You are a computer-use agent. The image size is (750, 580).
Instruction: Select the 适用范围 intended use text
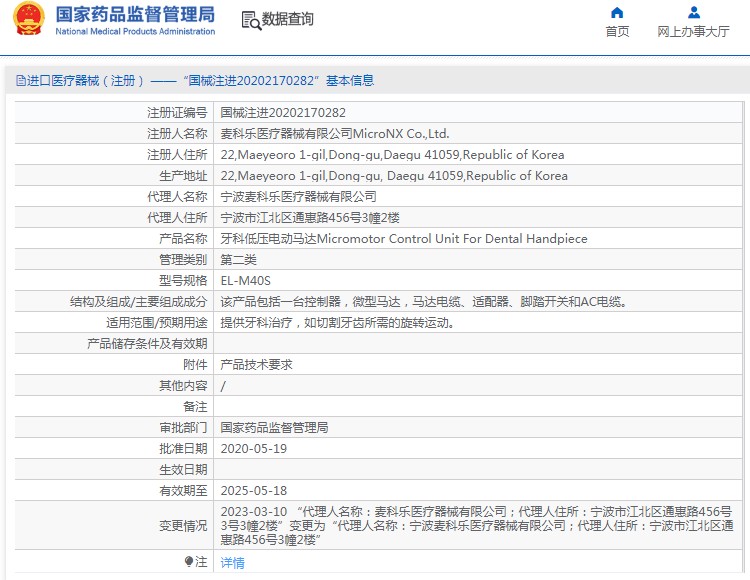337,323
